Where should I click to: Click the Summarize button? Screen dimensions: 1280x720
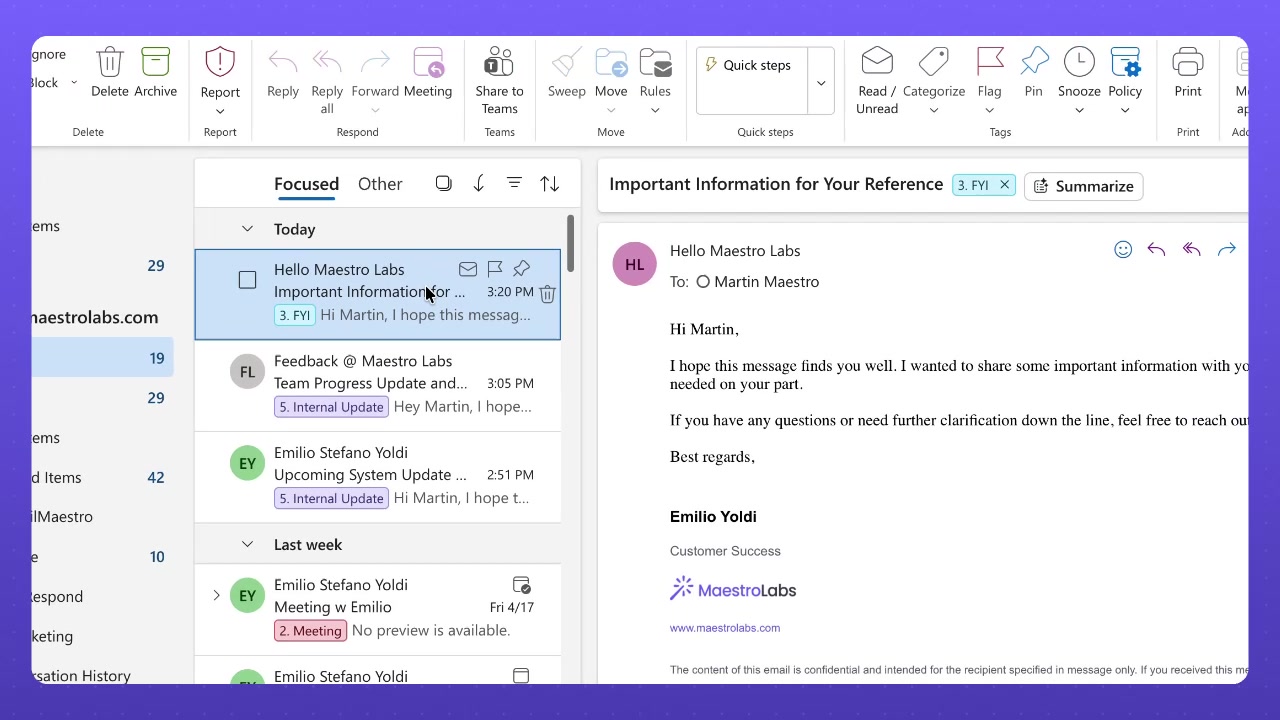1083,186
